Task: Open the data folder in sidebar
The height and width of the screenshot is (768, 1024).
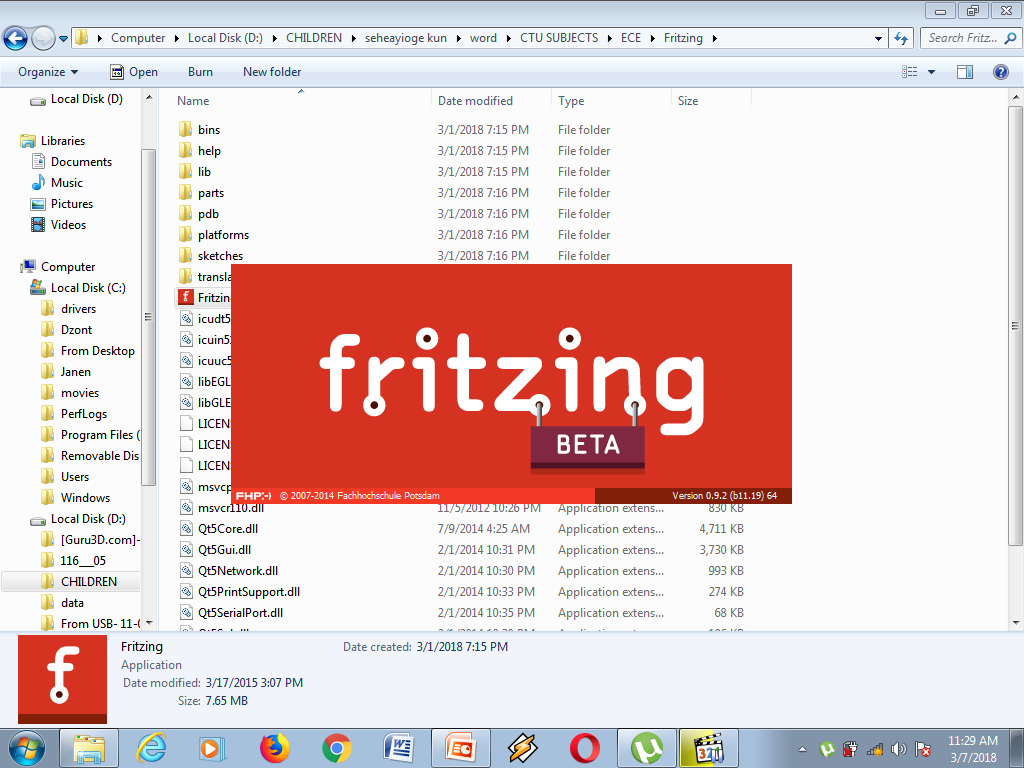Action: pos(72,602)
